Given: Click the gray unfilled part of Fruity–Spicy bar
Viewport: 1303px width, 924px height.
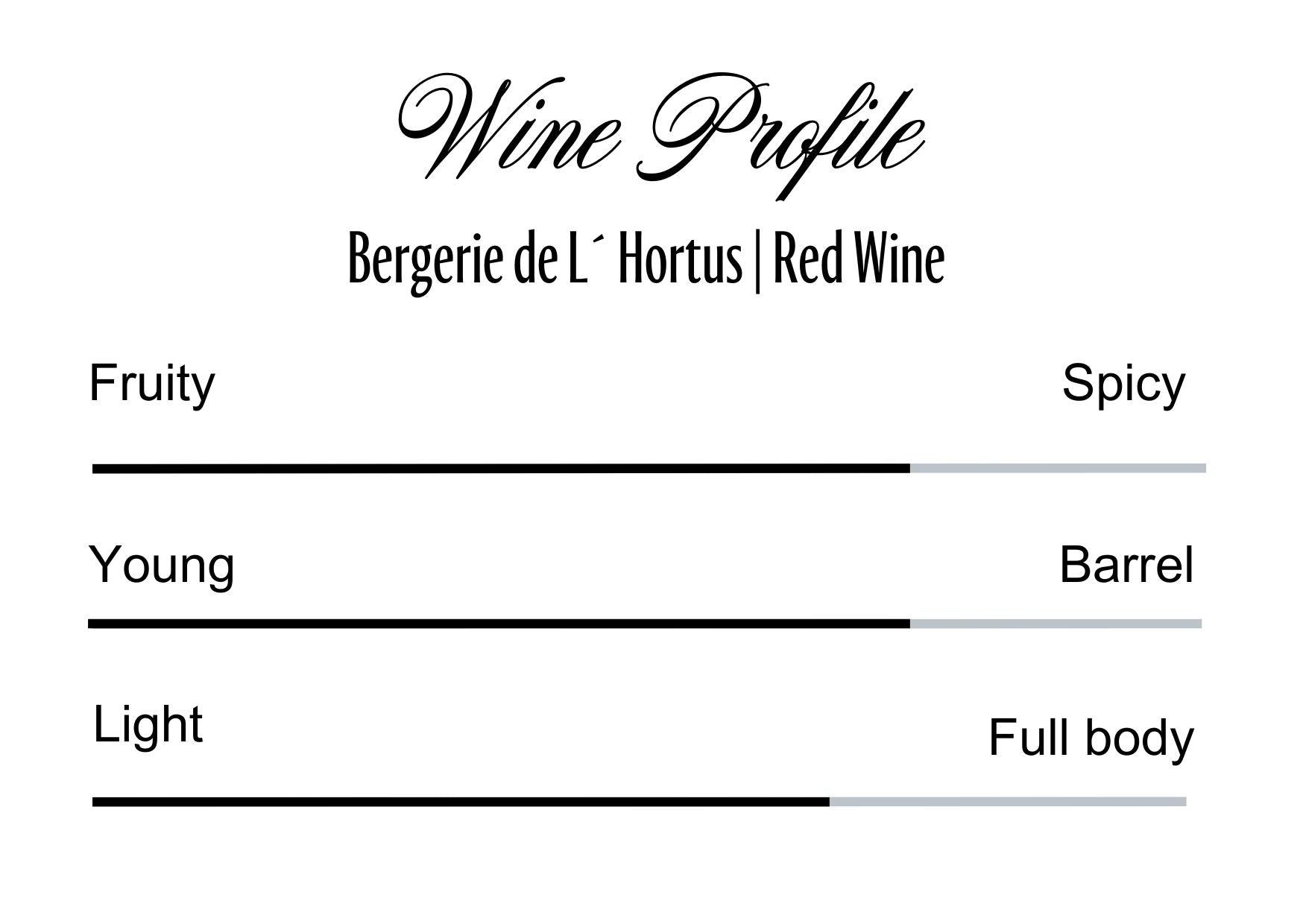Looking at the screenshot, I should point(1057,469).
